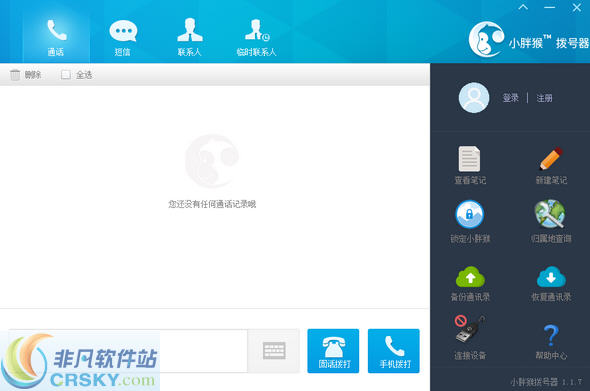590x391 pixels.
Task: Click 恢复通讯录 restore cloud icon
Action: 551,277
